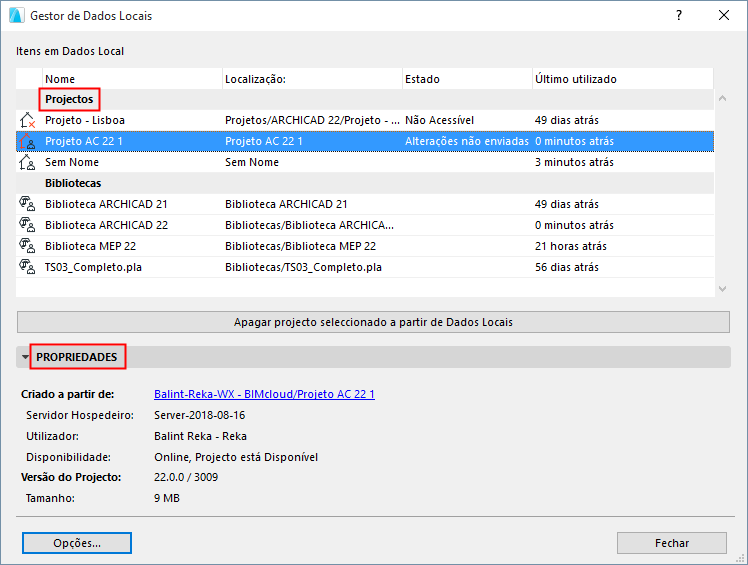Select the Projeto - Lisboa row name
748x565 pixels.
click(x=85, y=120)
